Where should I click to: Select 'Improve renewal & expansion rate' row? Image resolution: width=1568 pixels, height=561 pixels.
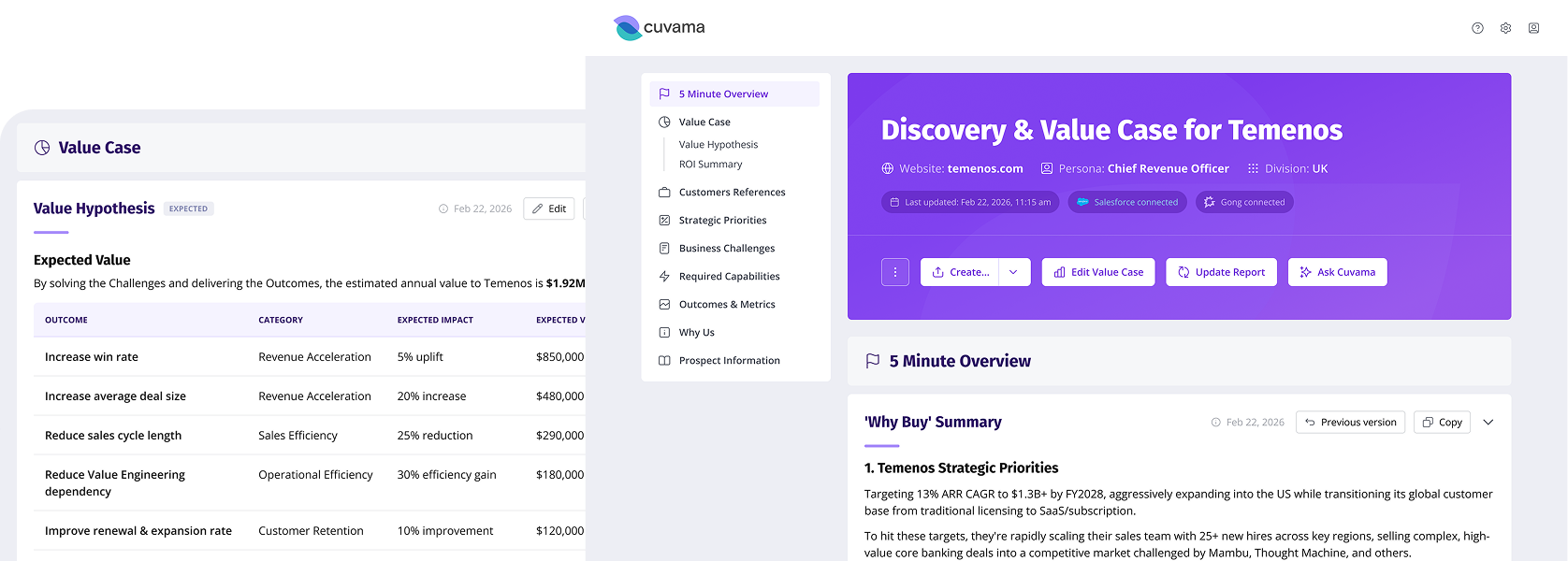[310, 530]
